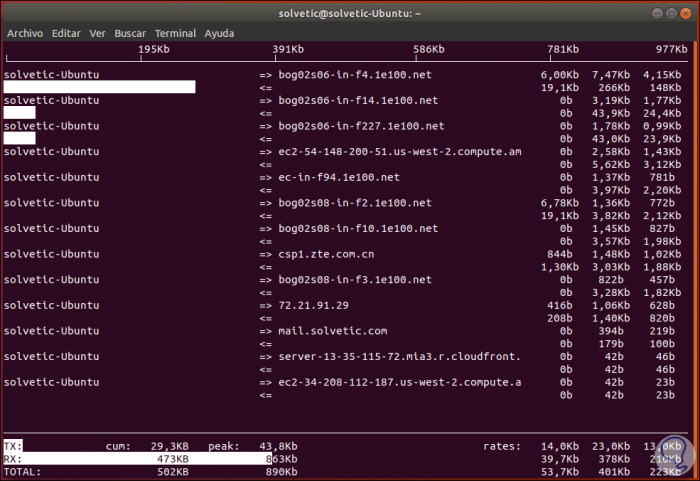Open the Terminal menu

(x=175, y=33)
